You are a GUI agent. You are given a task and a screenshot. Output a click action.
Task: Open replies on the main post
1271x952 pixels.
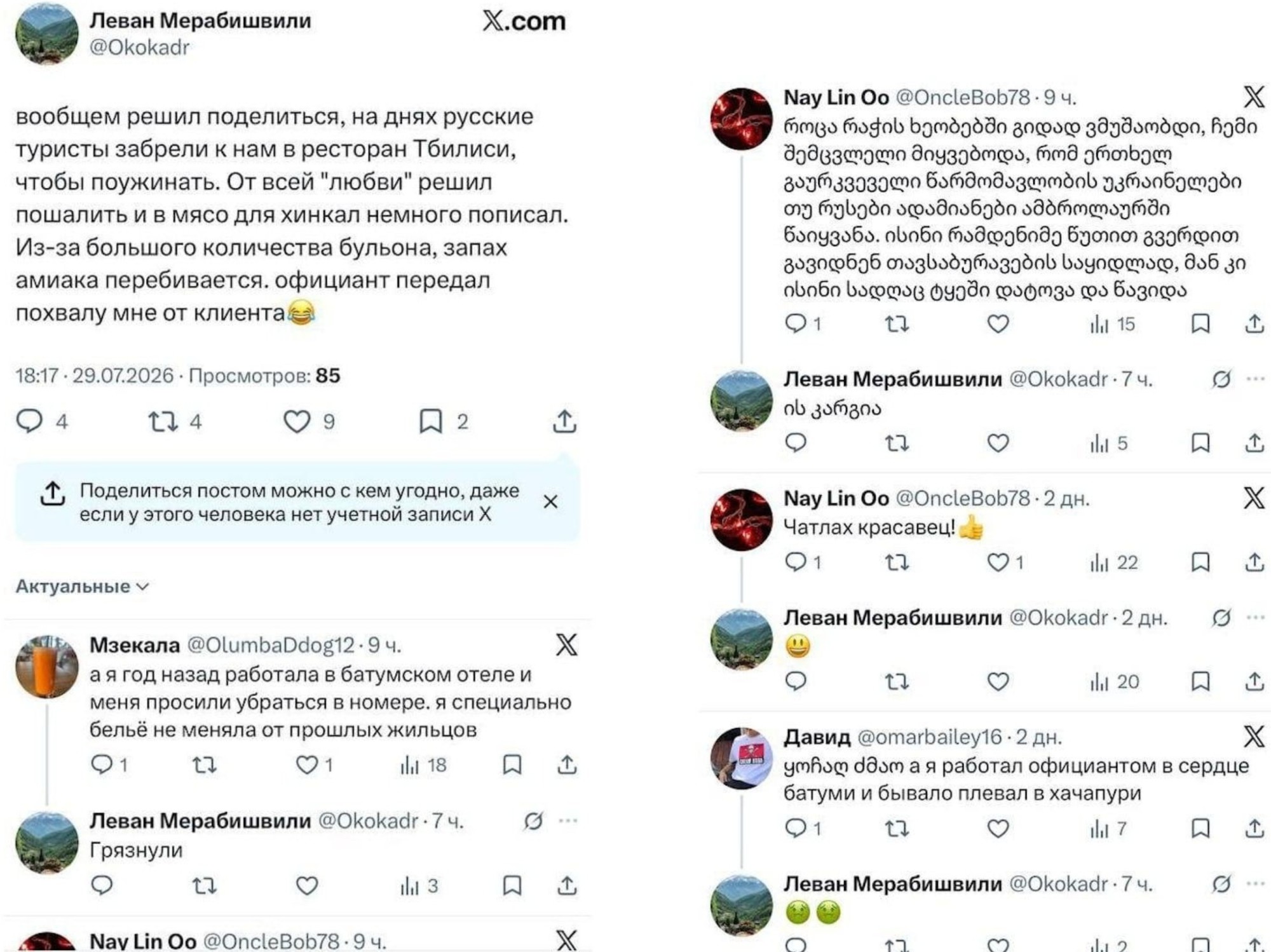pyautogui.click(x=29, y=421)
